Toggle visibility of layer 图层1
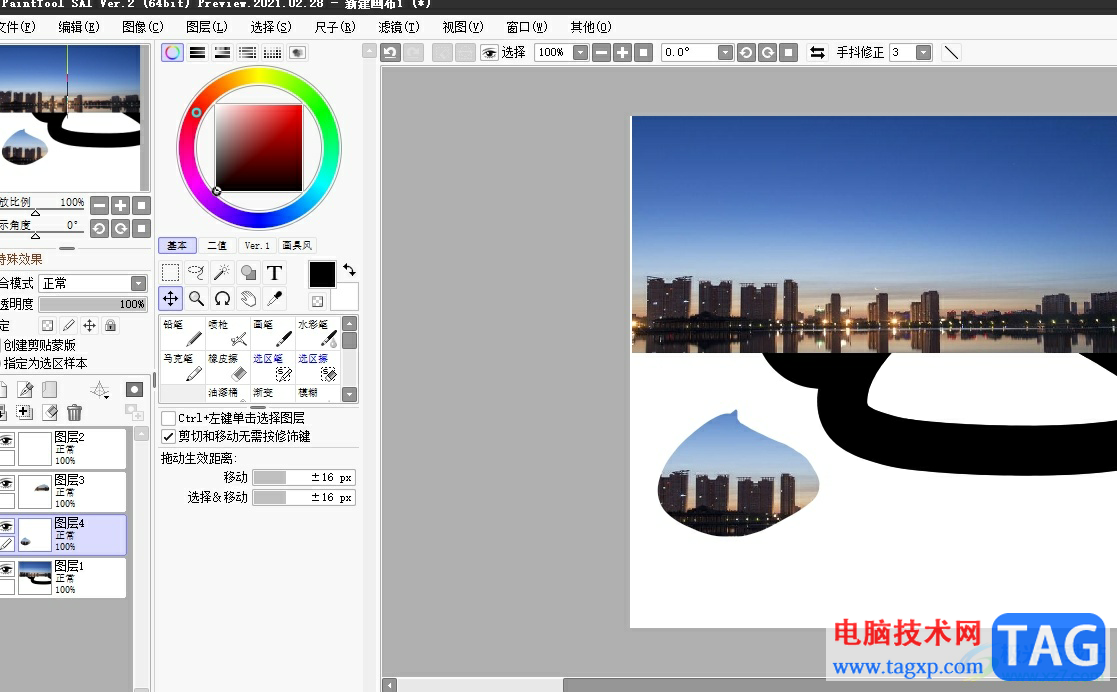 click(x=6, y=569)
